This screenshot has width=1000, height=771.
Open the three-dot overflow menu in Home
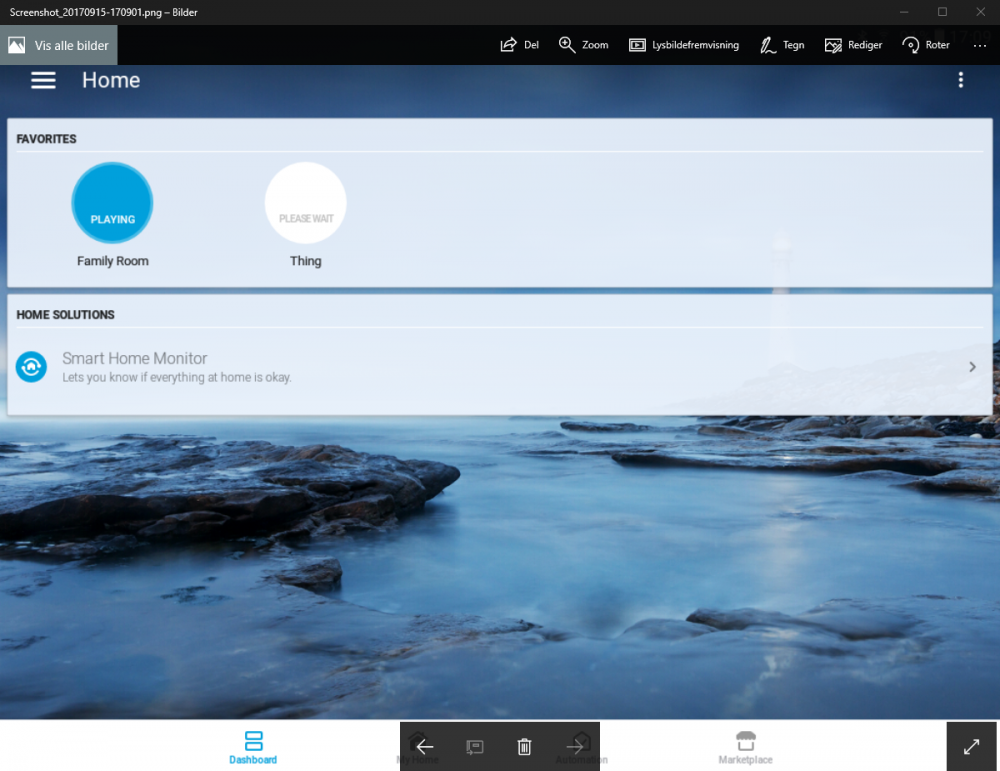coord(960,80)
